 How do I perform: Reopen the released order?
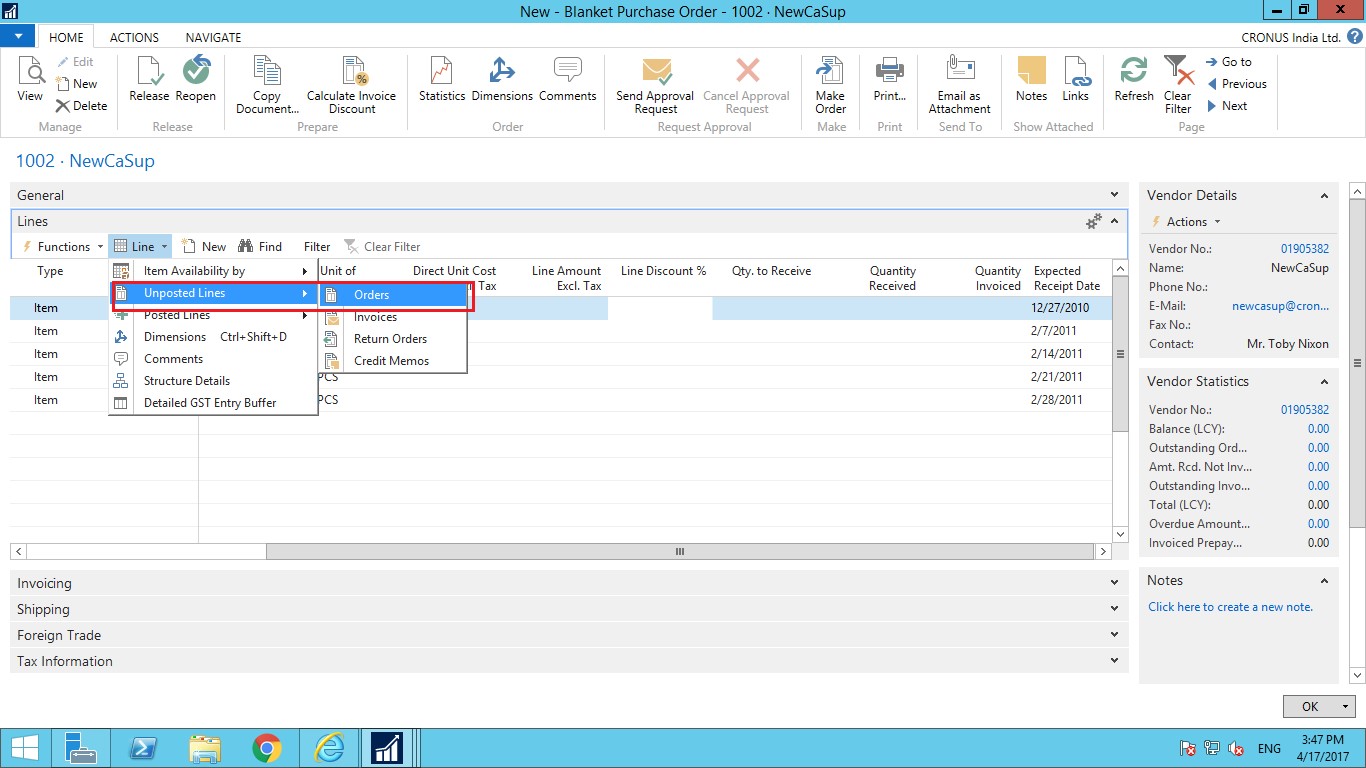[x=196, y=80]
